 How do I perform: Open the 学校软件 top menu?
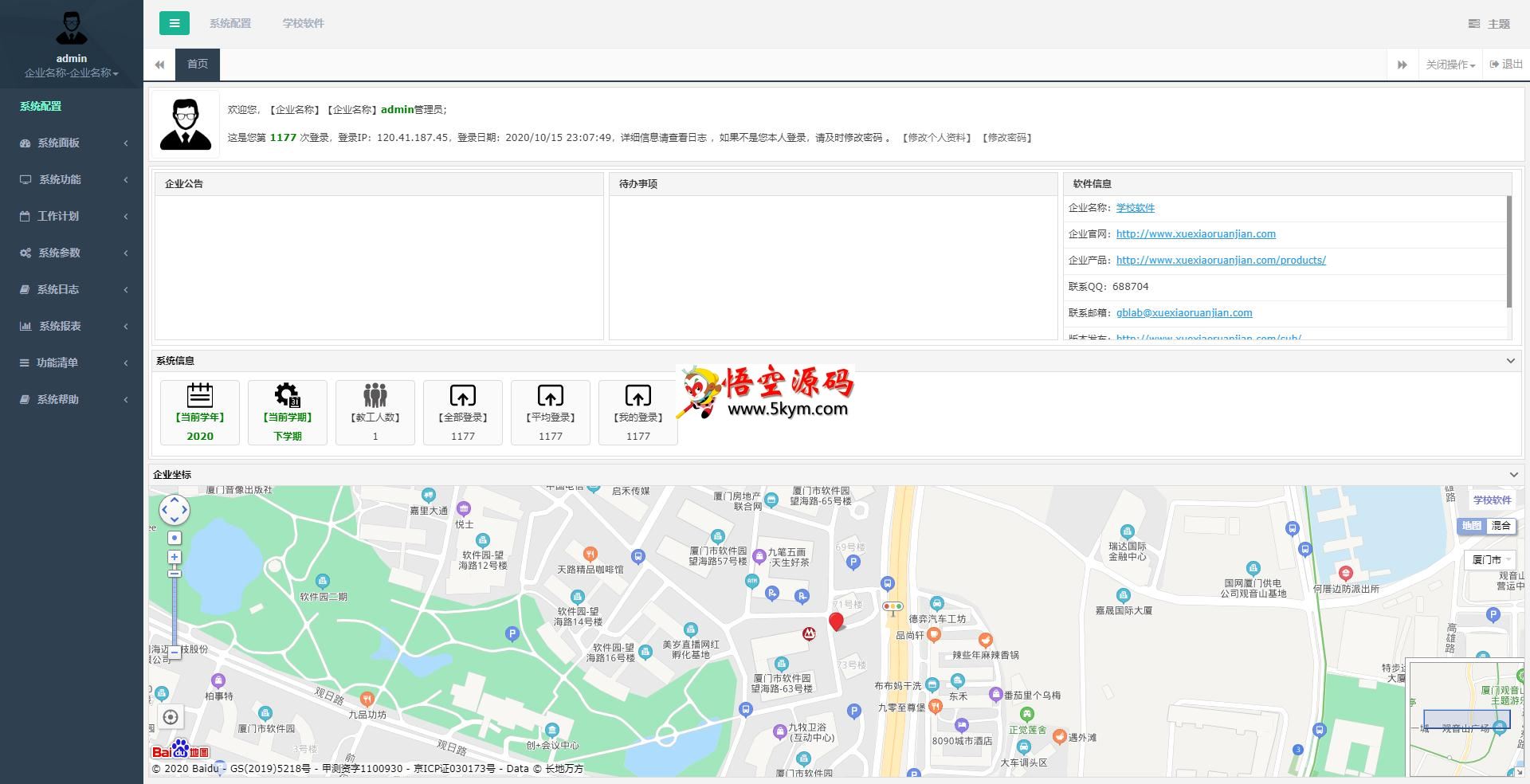[x=304, y=23]
